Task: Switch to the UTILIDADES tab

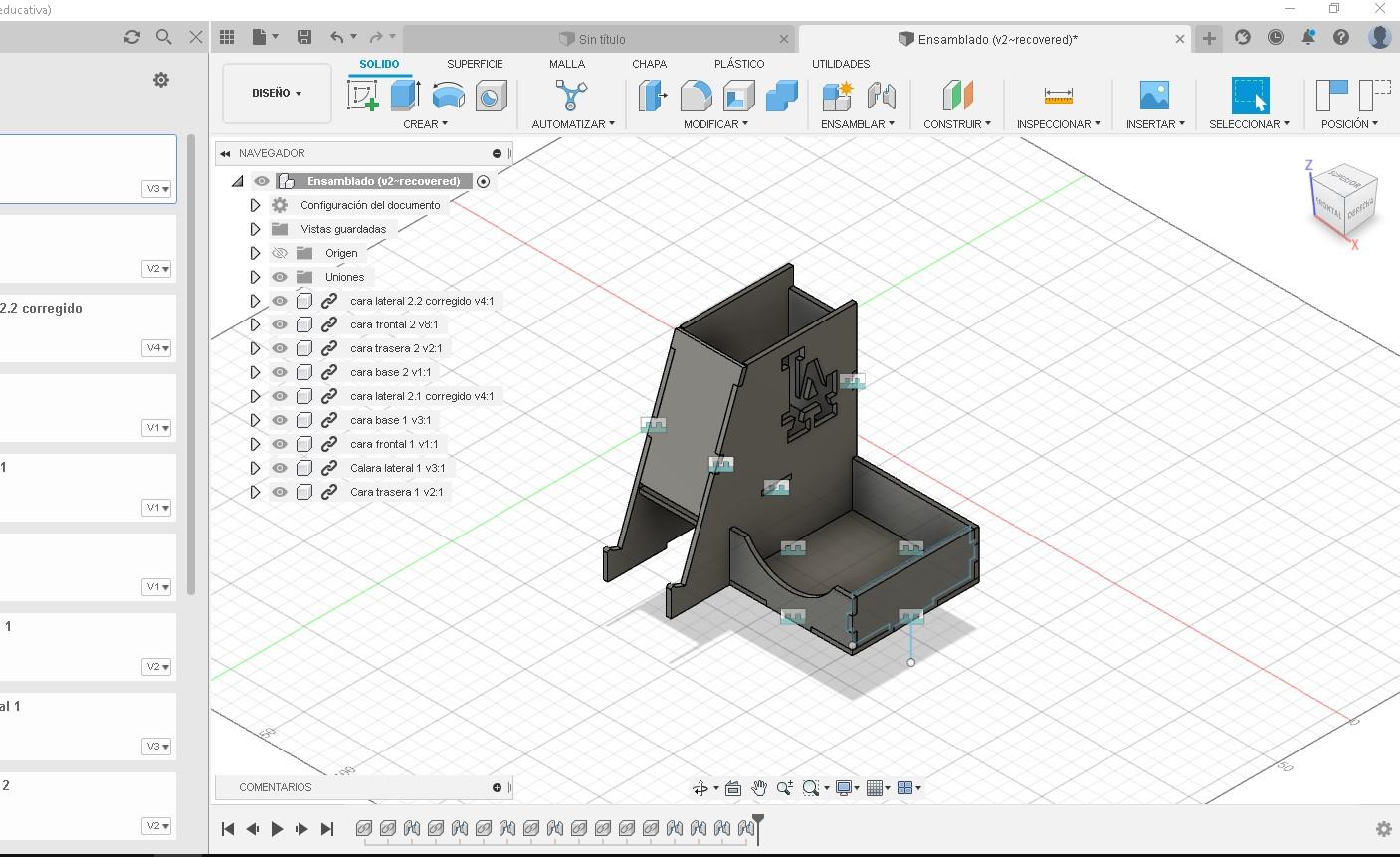Action: 841,64
